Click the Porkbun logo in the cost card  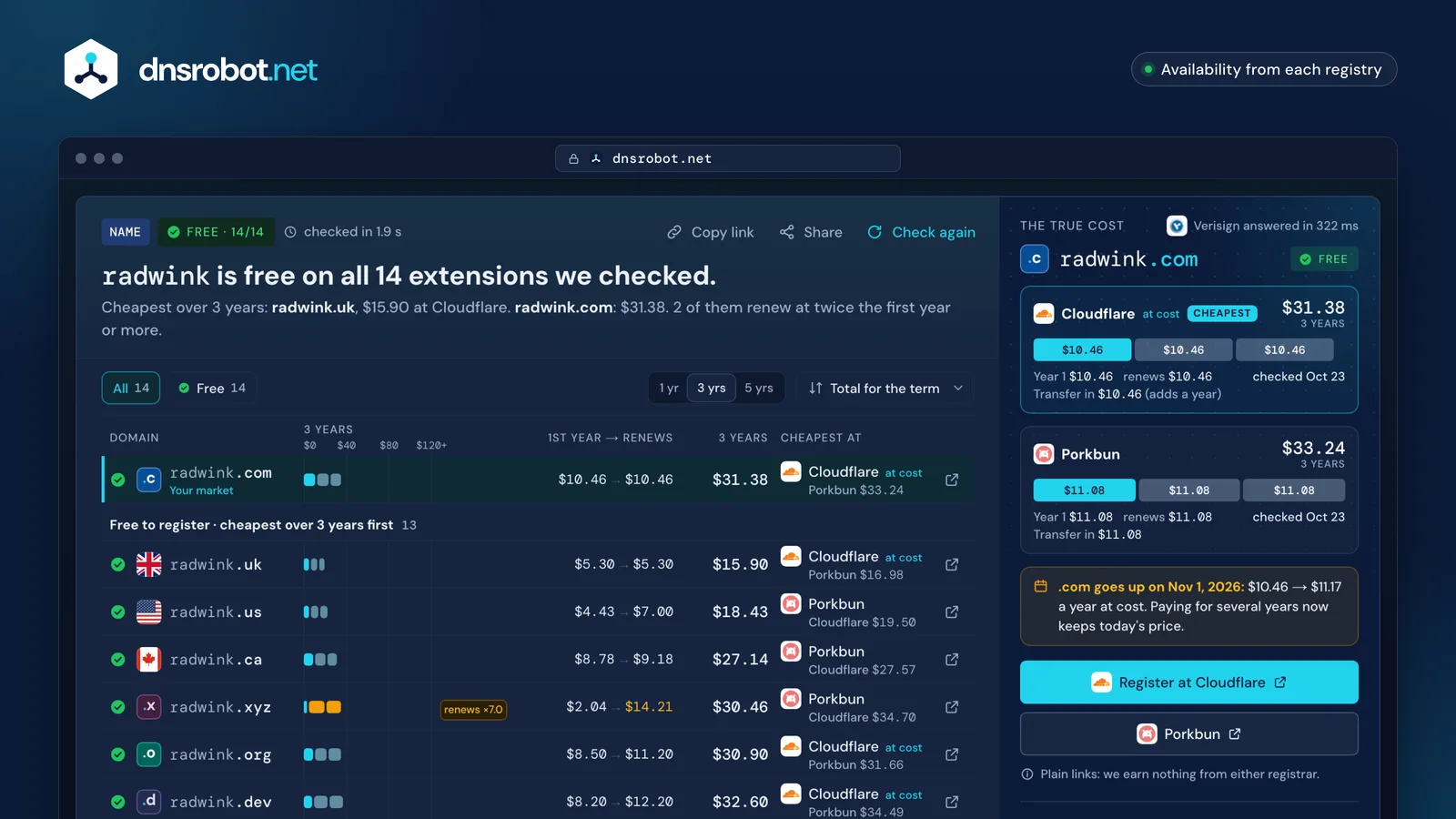pyautogui.click(x=1044, y=454)
